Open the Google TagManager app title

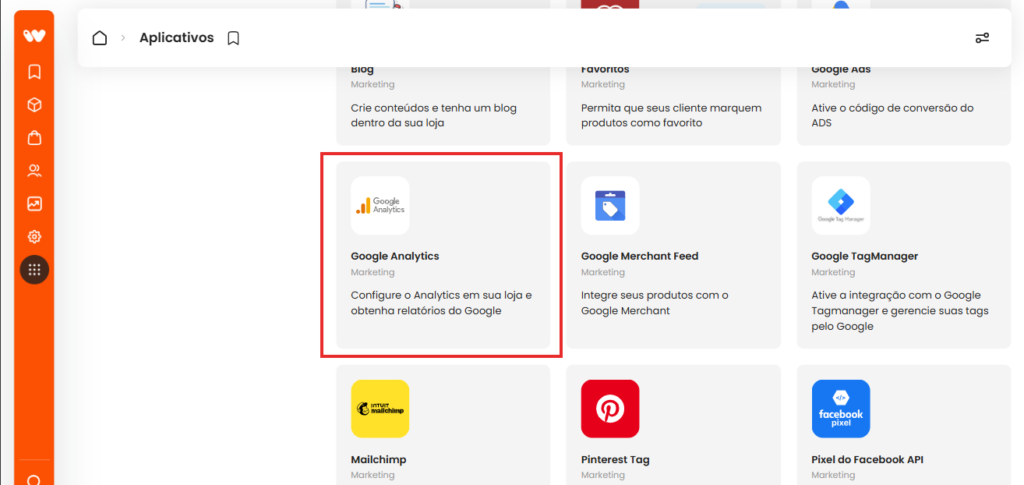point(865,256)
